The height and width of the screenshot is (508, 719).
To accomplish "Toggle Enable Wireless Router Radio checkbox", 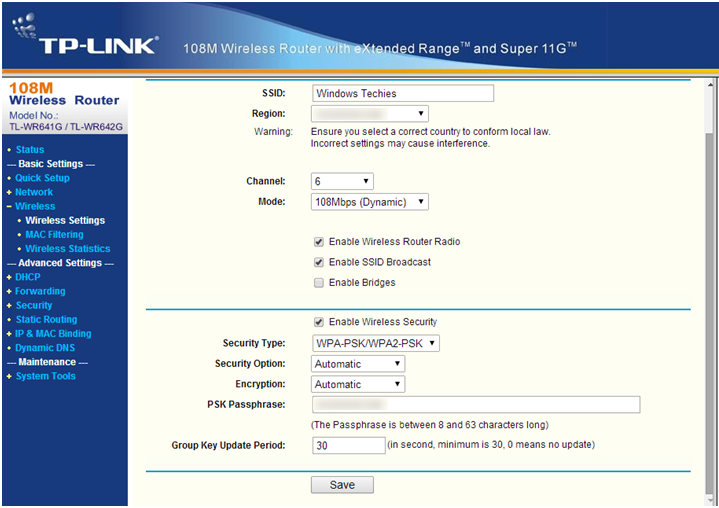I will point(319,242).
